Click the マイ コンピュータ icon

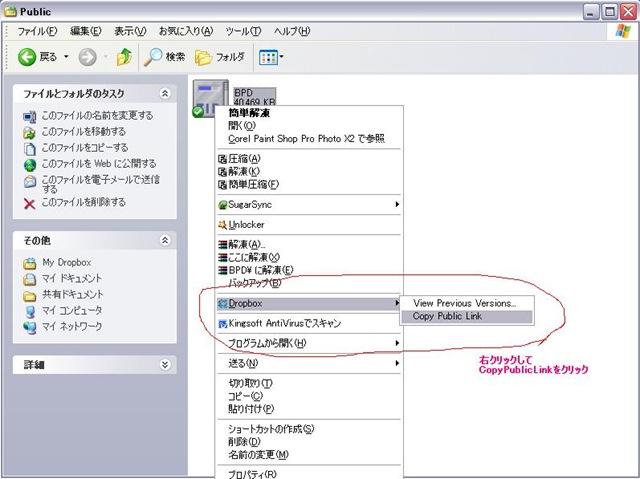pos(30,311)
